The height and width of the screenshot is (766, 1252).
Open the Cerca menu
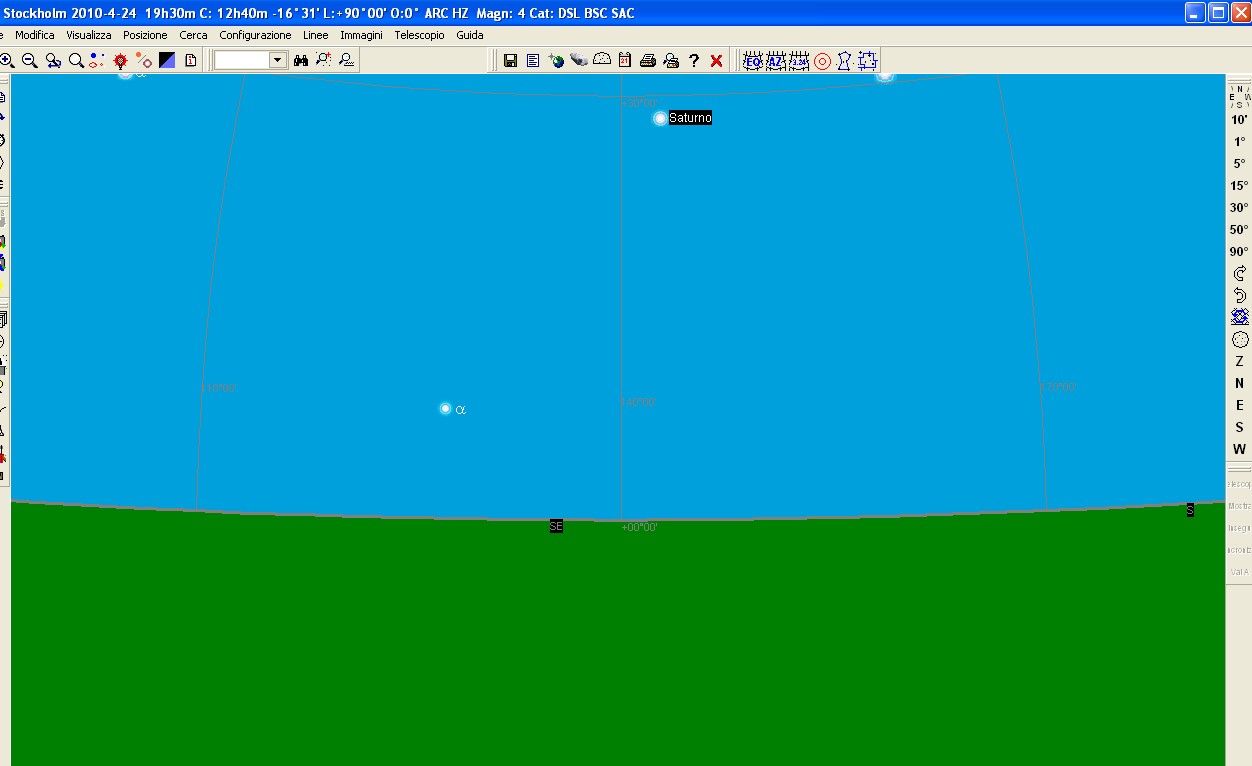(193, 35)
